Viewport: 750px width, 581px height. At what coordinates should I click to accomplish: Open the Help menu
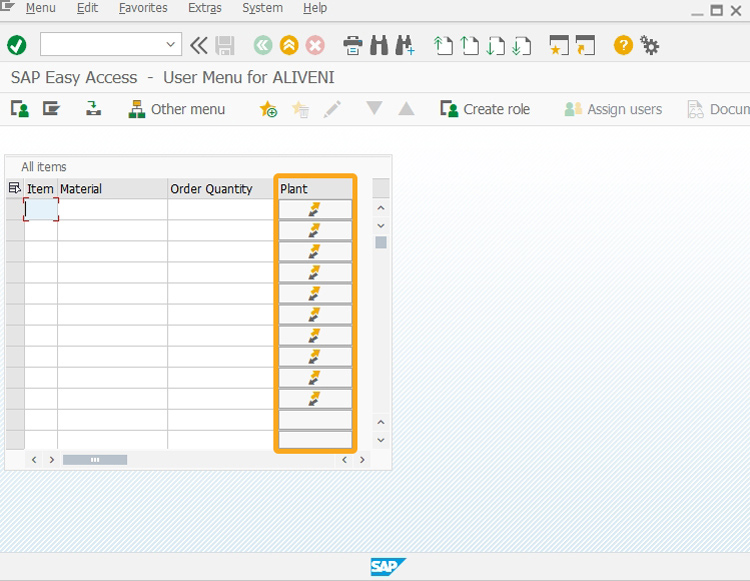[315, 8]
